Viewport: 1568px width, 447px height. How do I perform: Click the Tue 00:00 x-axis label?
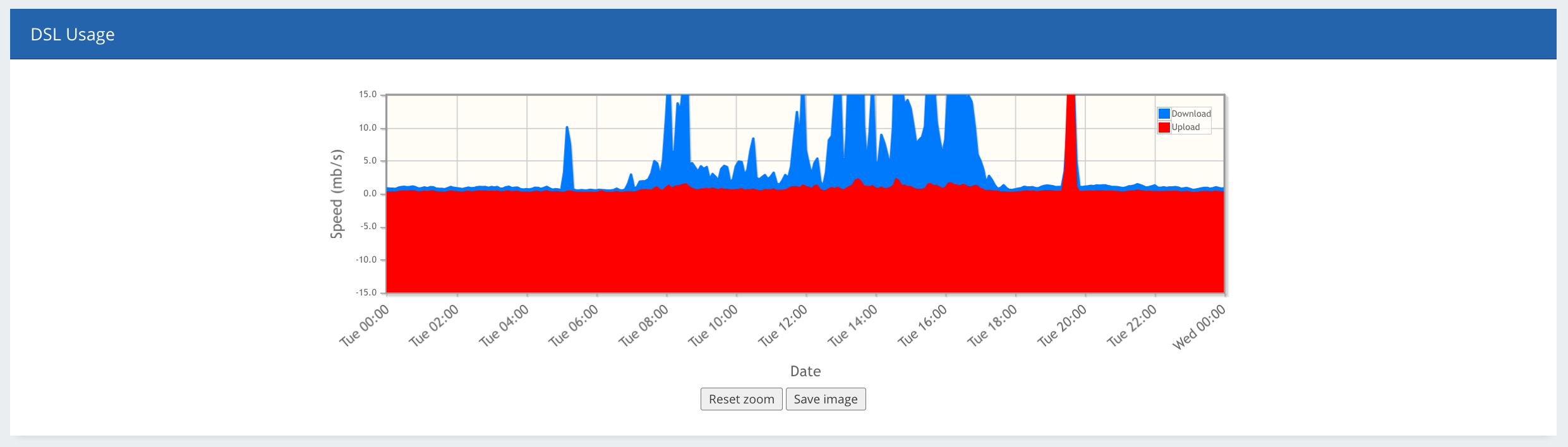[365, 326]
